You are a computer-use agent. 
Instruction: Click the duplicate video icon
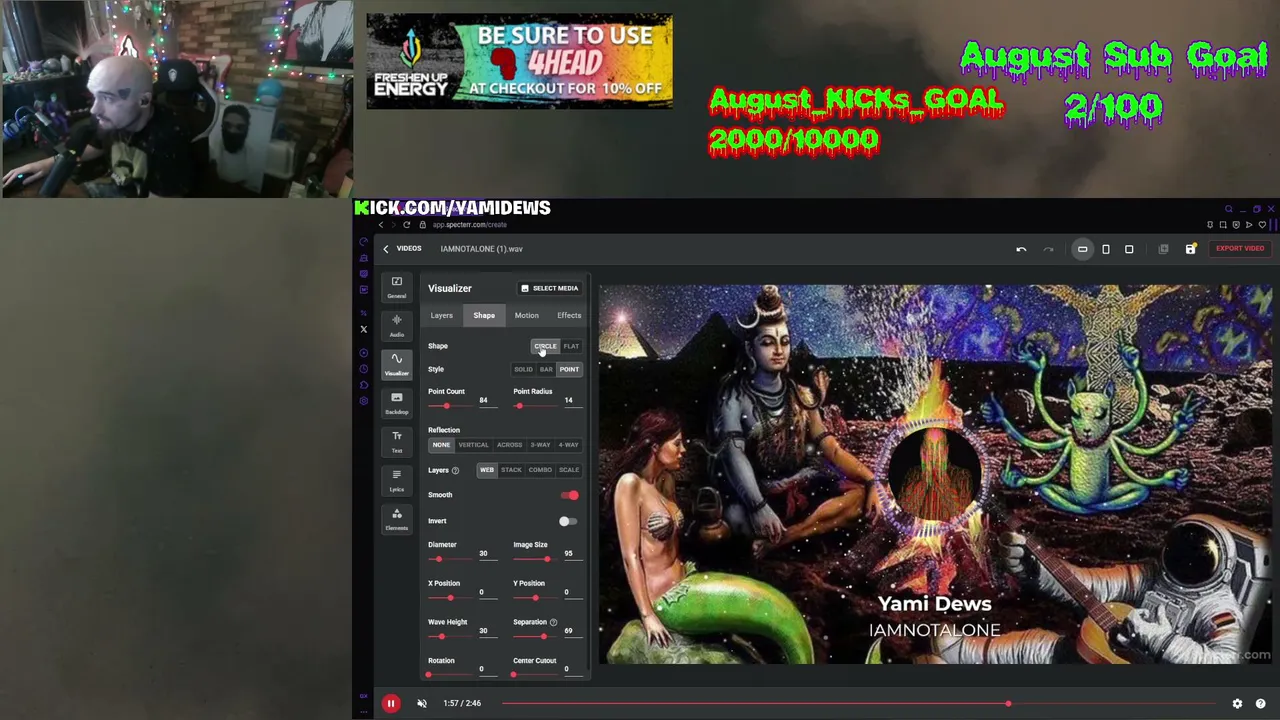click(1163, 249)
